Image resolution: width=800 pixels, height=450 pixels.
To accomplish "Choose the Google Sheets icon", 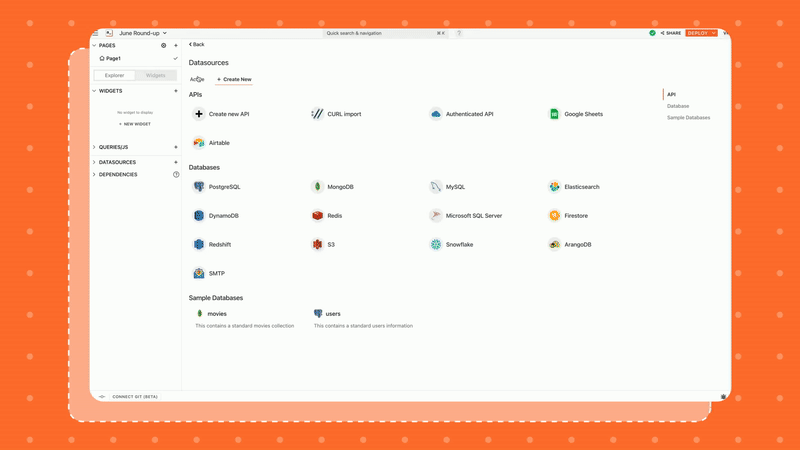I will [x=554, y=114].
